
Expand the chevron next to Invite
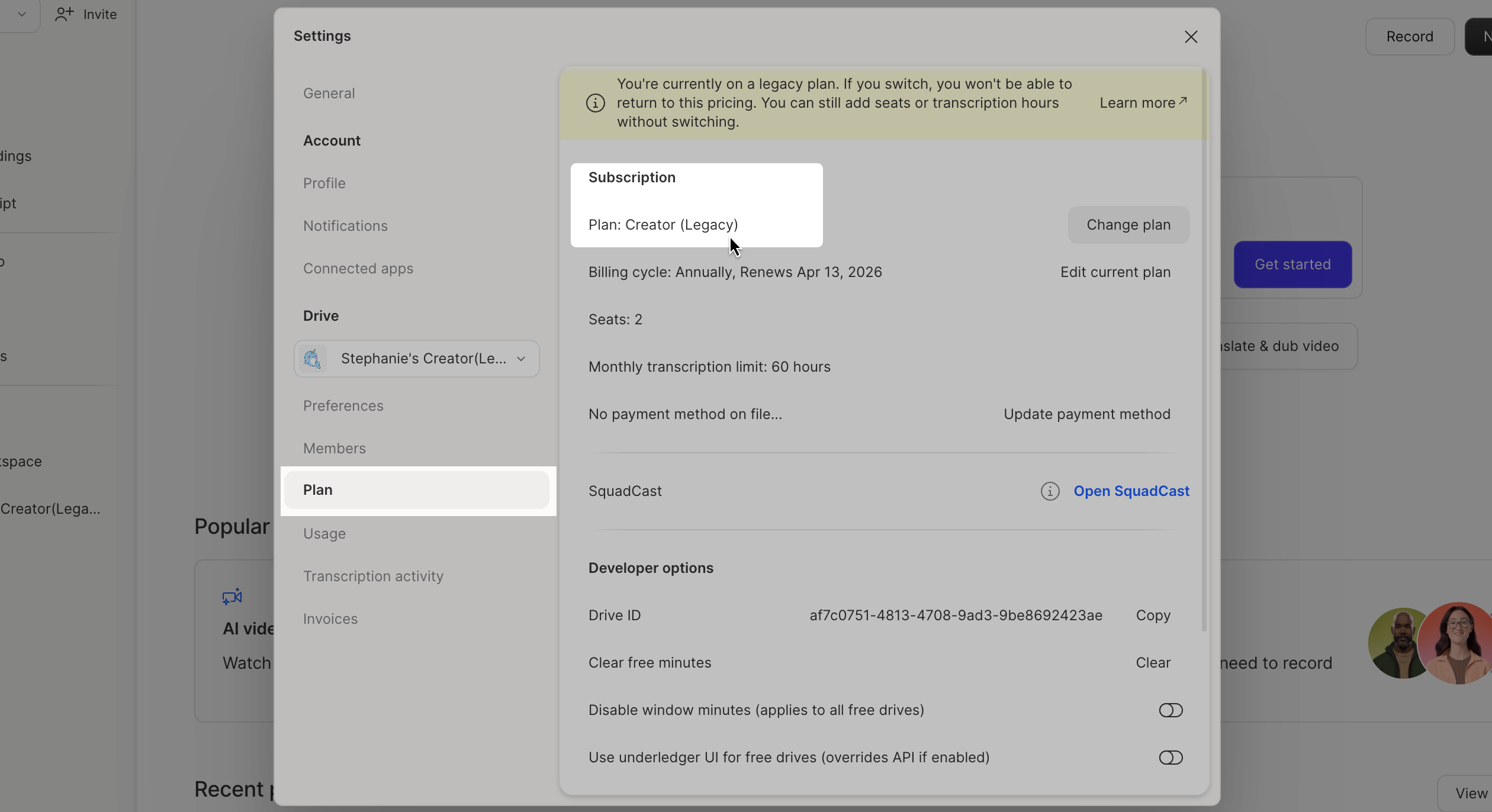click(x=21, y=15)
